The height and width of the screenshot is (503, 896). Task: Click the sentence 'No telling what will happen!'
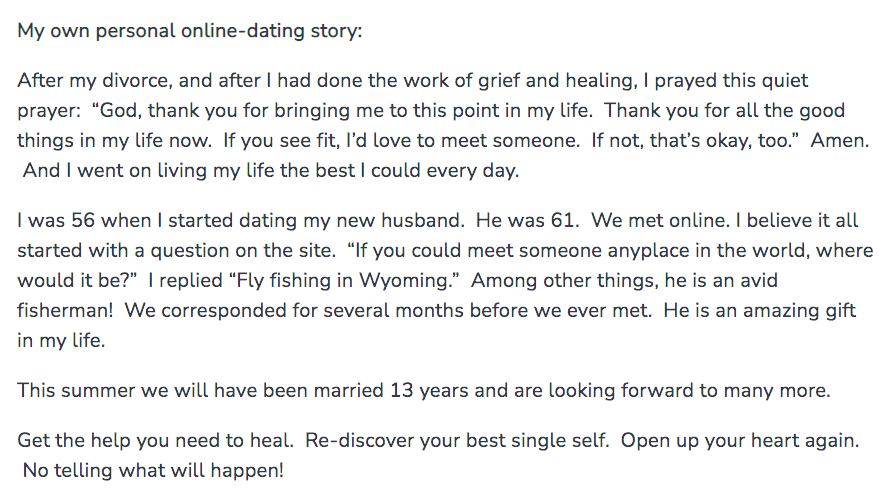tap(153, 470)
